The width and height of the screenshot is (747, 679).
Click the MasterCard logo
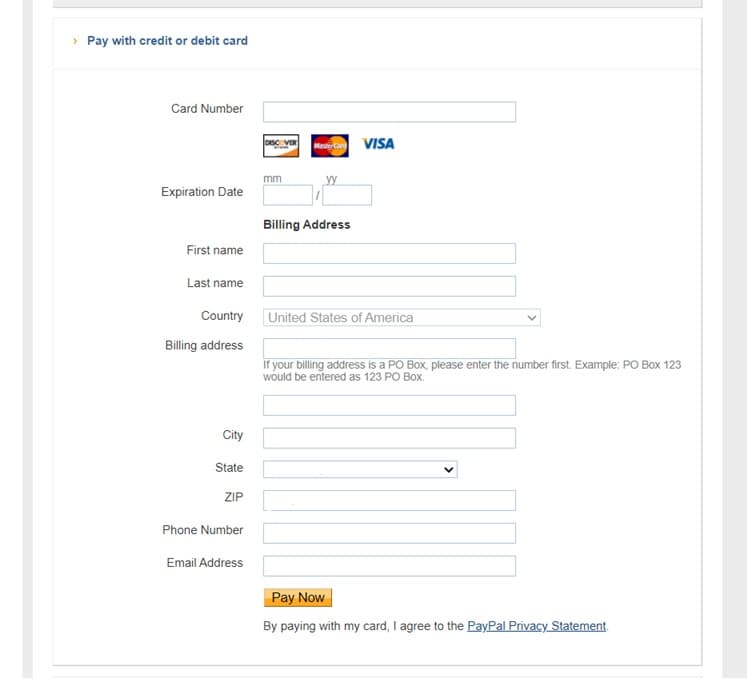(329, 145)
